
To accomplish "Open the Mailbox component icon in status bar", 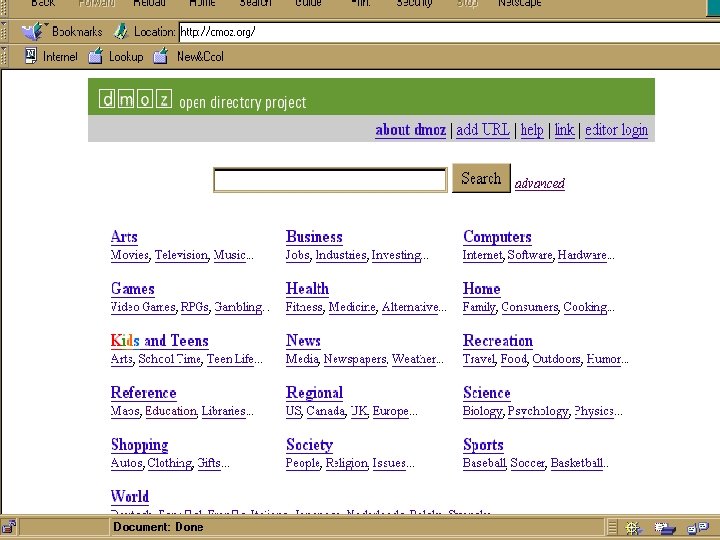I will (x=665, y=528).
